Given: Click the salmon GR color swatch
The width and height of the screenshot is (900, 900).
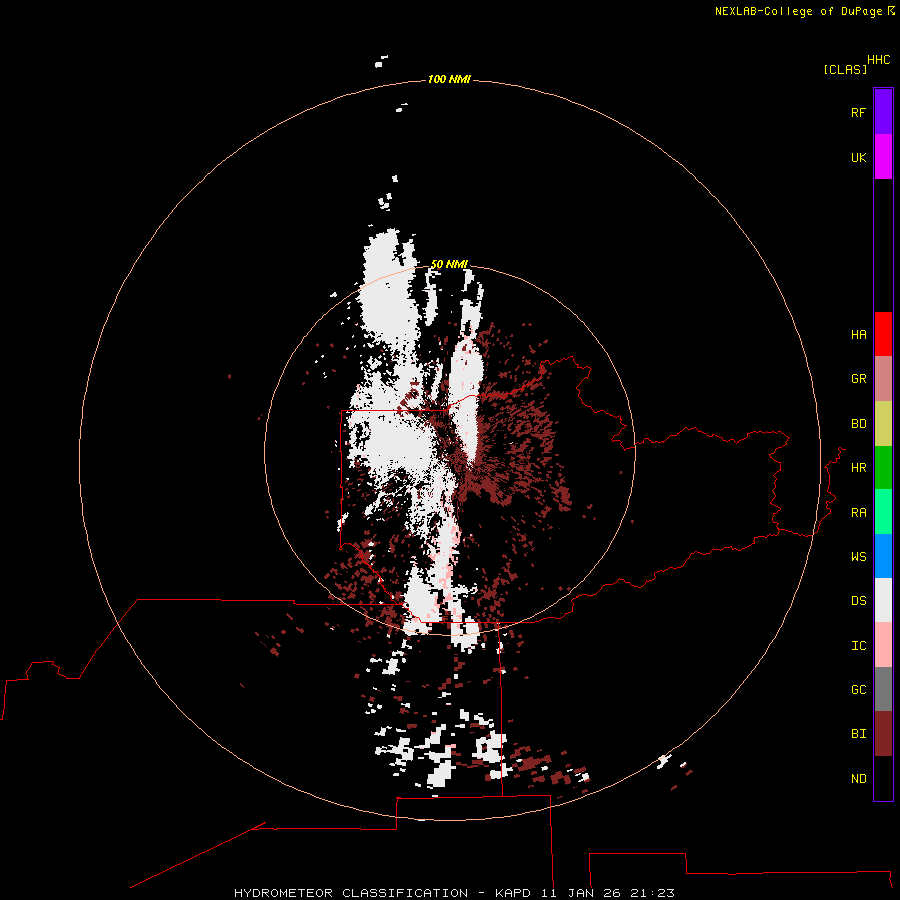Looking at the screenshot, I should (x=883, y=379).
